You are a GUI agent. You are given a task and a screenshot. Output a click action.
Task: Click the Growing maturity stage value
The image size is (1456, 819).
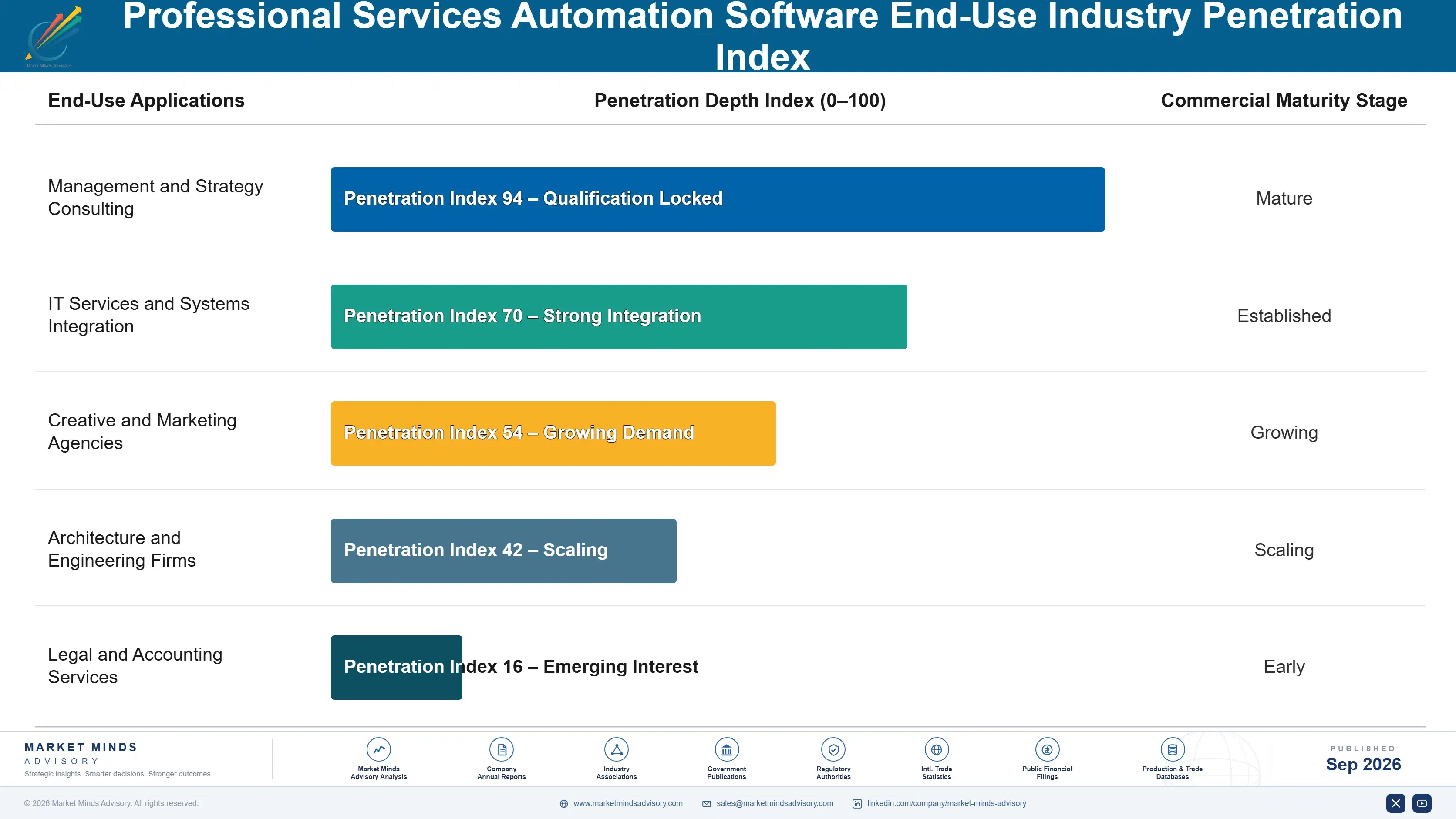[1284, 433]
